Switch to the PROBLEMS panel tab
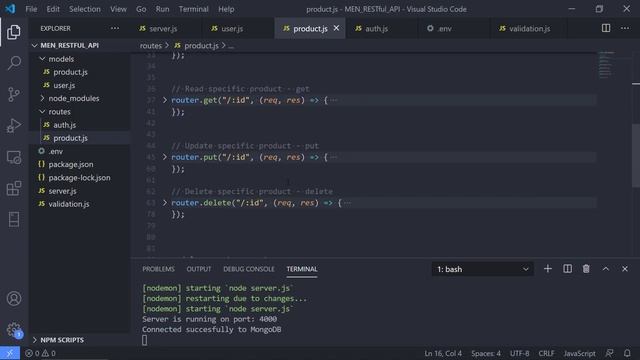Viewport: 640px width, 360px height. 158,269
